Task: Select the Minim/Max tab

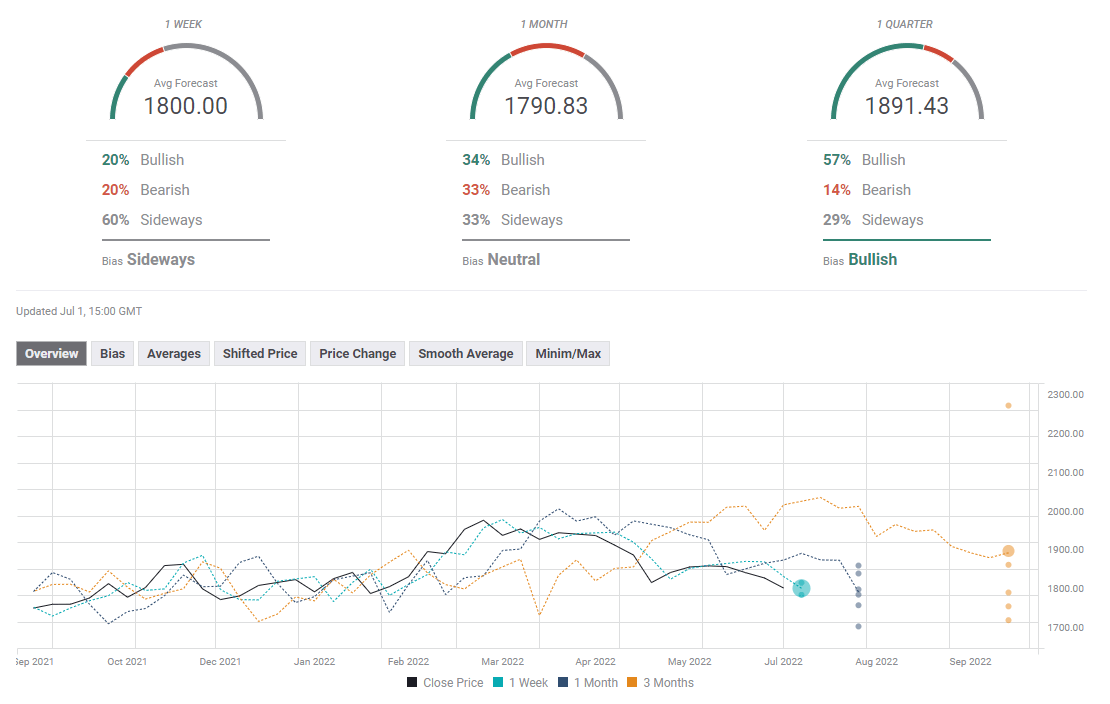Action: [x=568, y=354]
